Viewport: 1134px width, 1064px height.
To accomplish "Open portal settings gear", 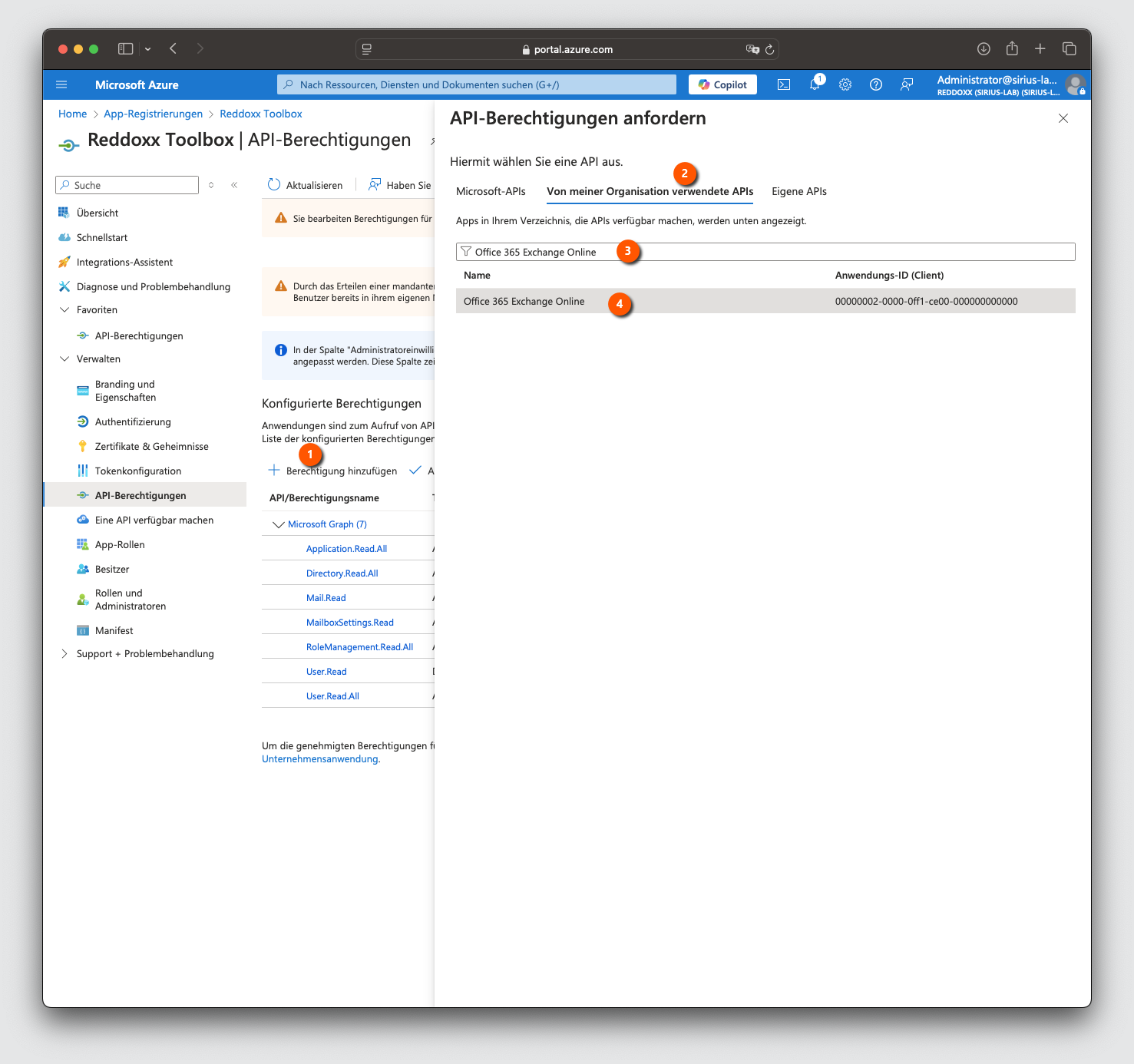I will pos(845,84).
